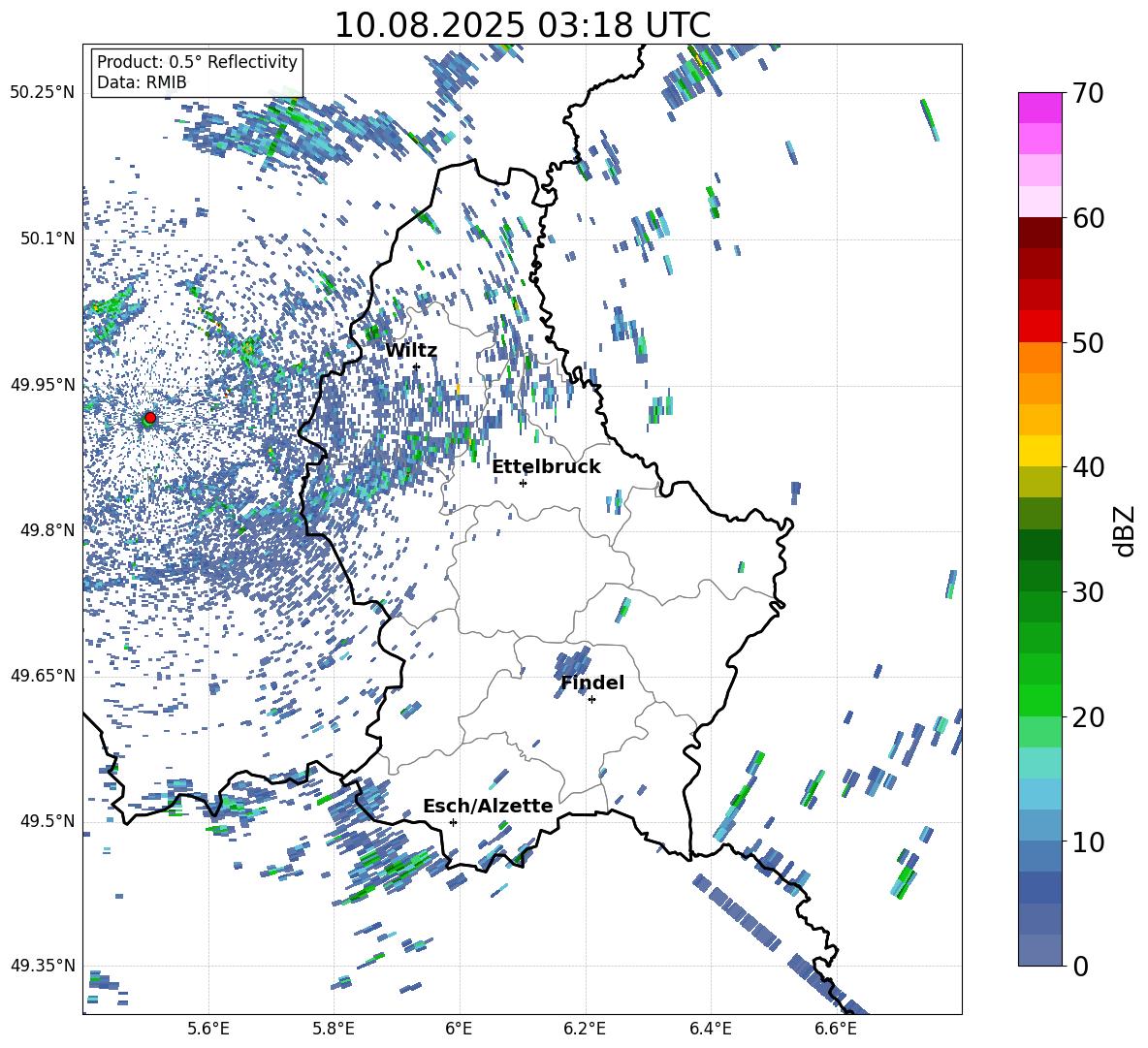Click the 60 dBZ colorbar label
Screen dimensions: 1148x1048
pyautogui.click(x=1089, y=218)
